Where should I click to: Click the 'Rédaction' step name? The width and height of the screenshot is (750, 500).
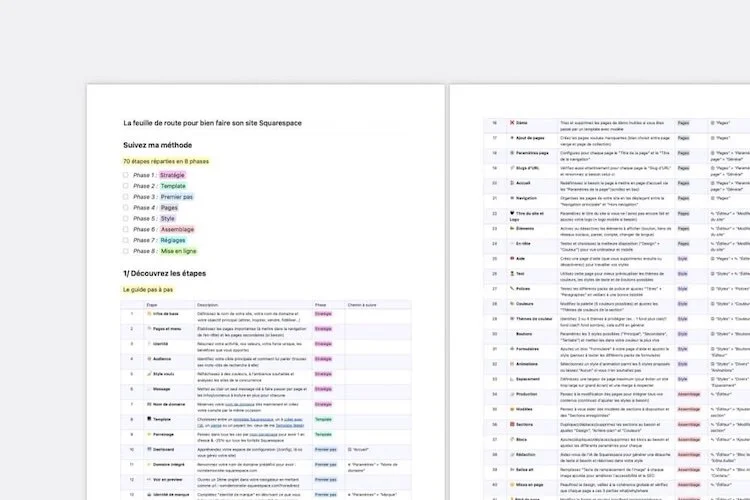coord(526,454)
